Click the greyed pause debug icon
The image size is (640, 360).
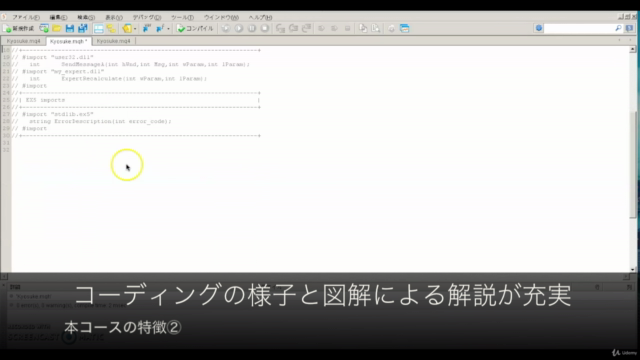[x=251, y=28]
